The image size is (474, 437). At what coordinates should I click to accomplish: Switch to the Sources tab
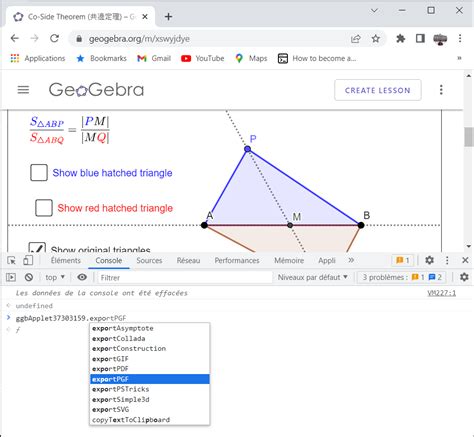click(x=149, y=260)
